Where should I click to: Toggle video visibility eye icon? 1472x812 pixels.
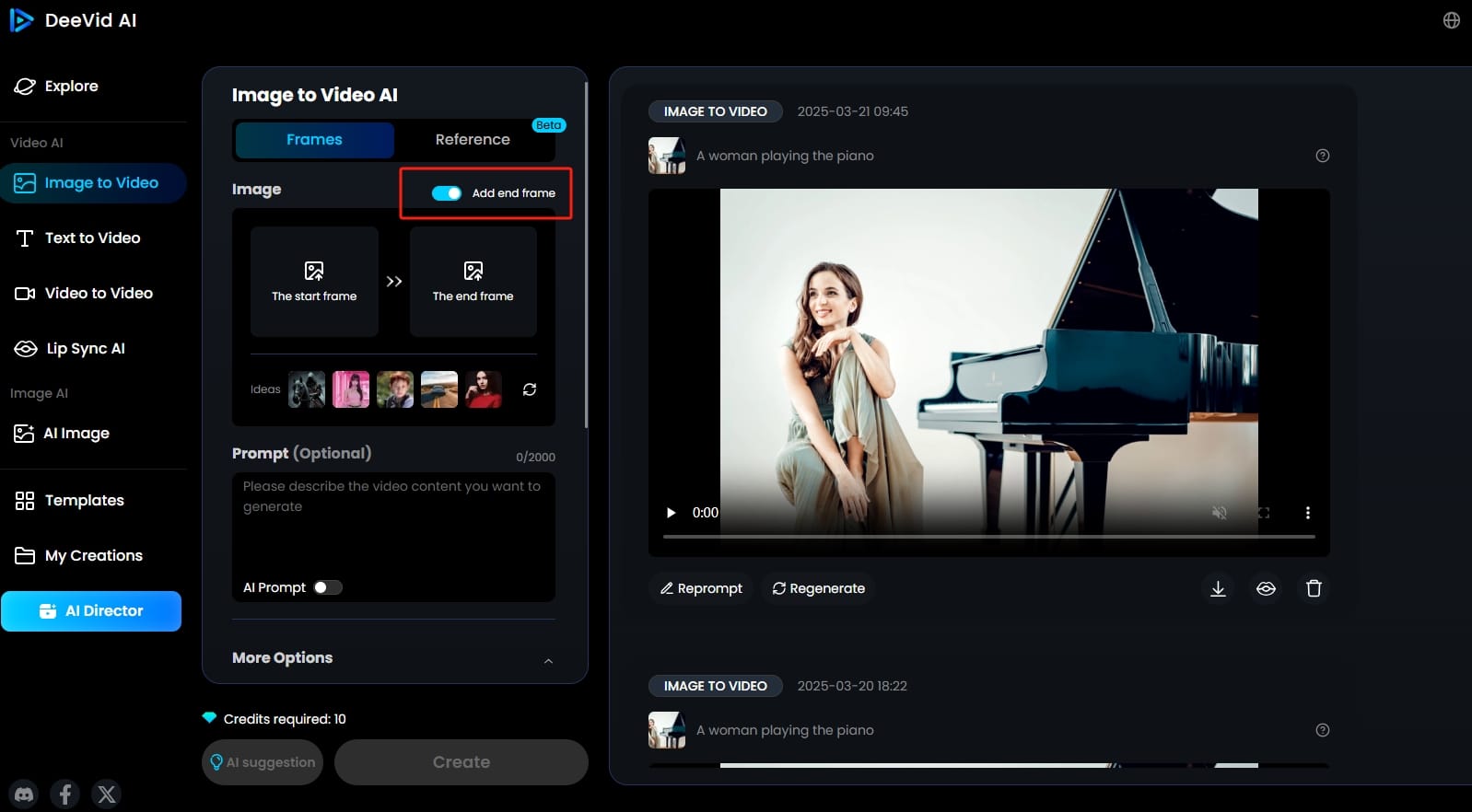(1266, 588)
